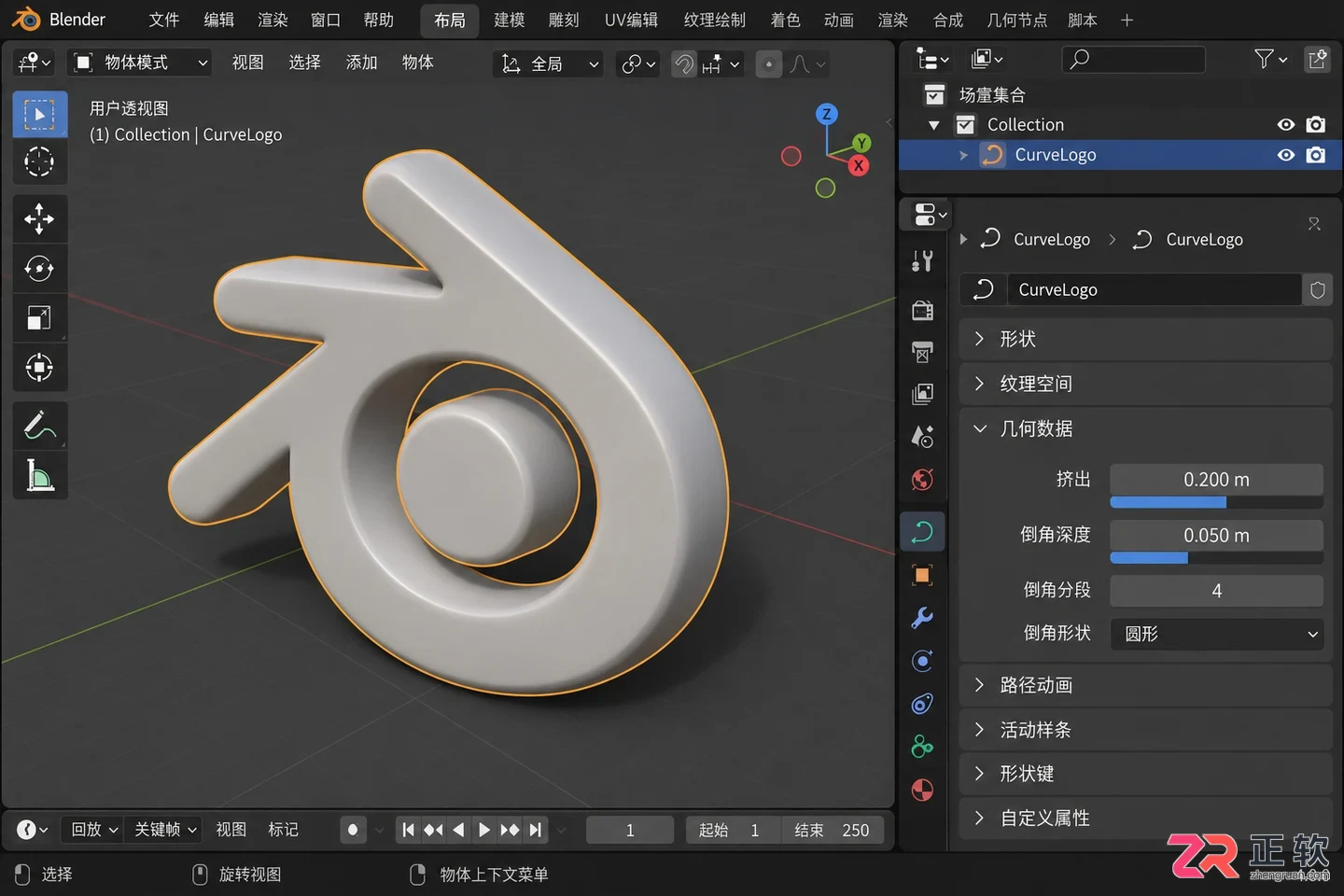Open the 文件 menu

coord(163,20)
